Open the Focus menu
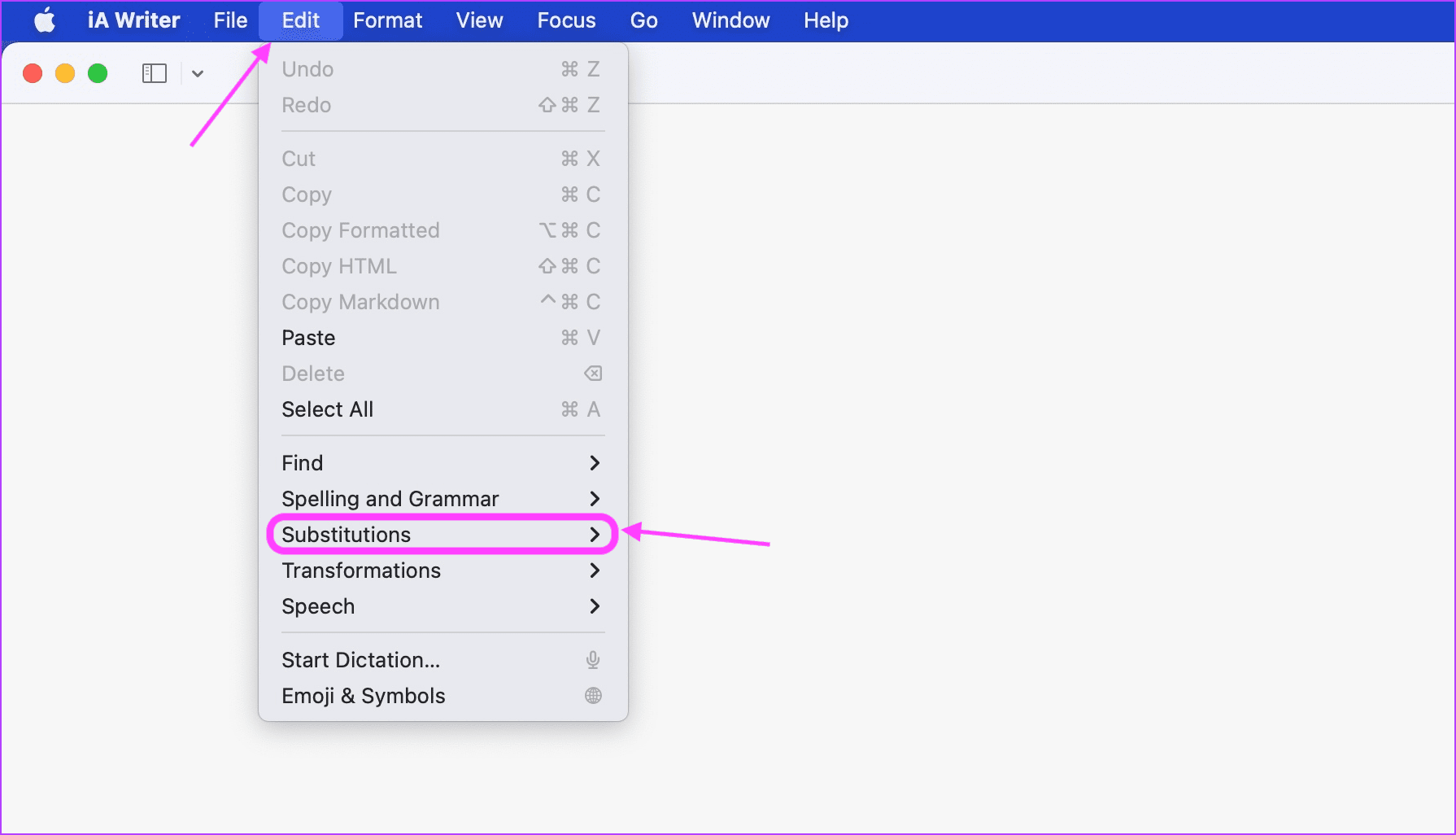This screenshot has width=1456, height=835. coord(566,20)
